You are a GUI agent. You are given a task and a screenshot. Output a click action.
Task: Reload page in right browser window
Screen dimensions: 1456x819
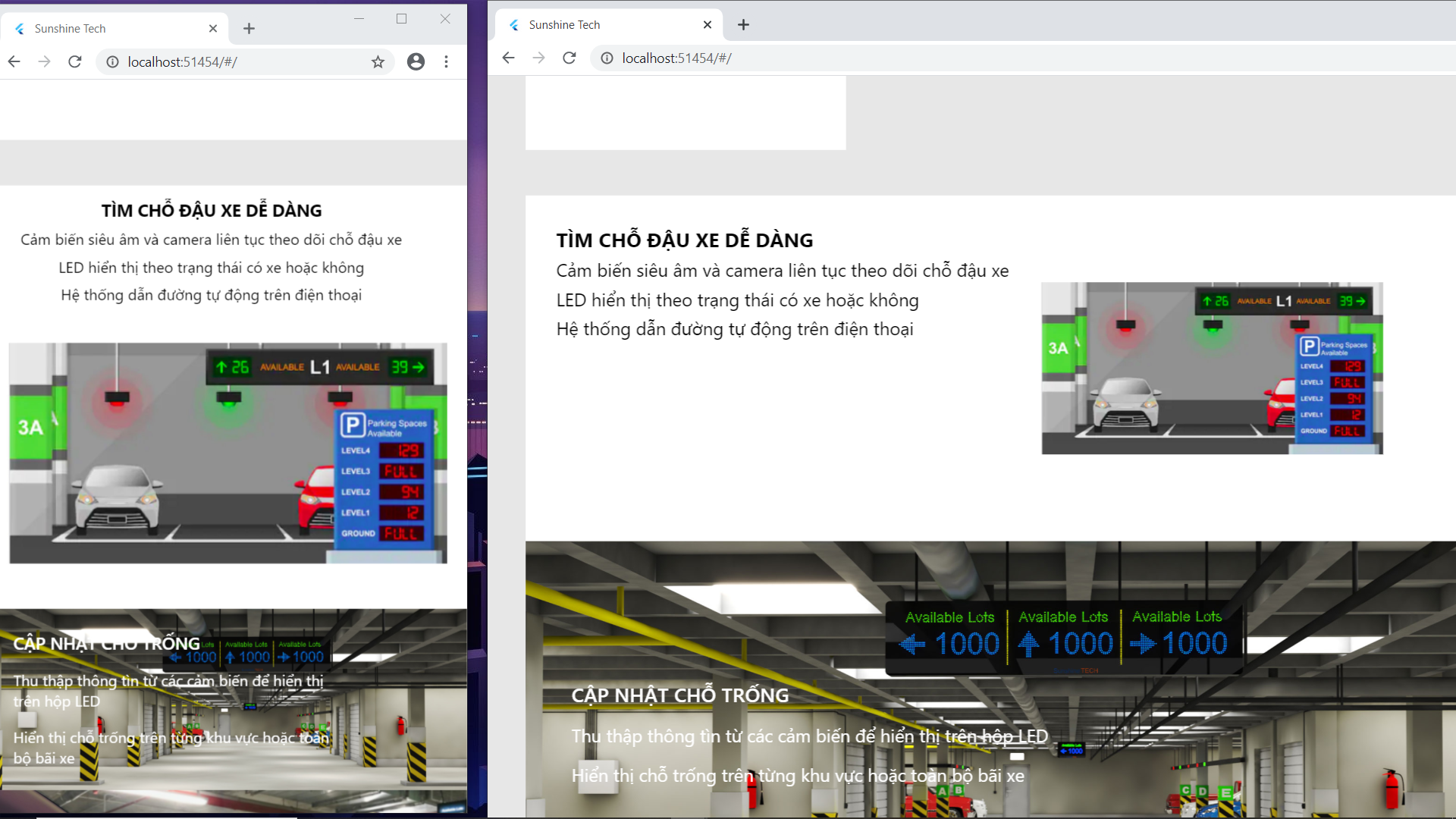click(570, 58)
